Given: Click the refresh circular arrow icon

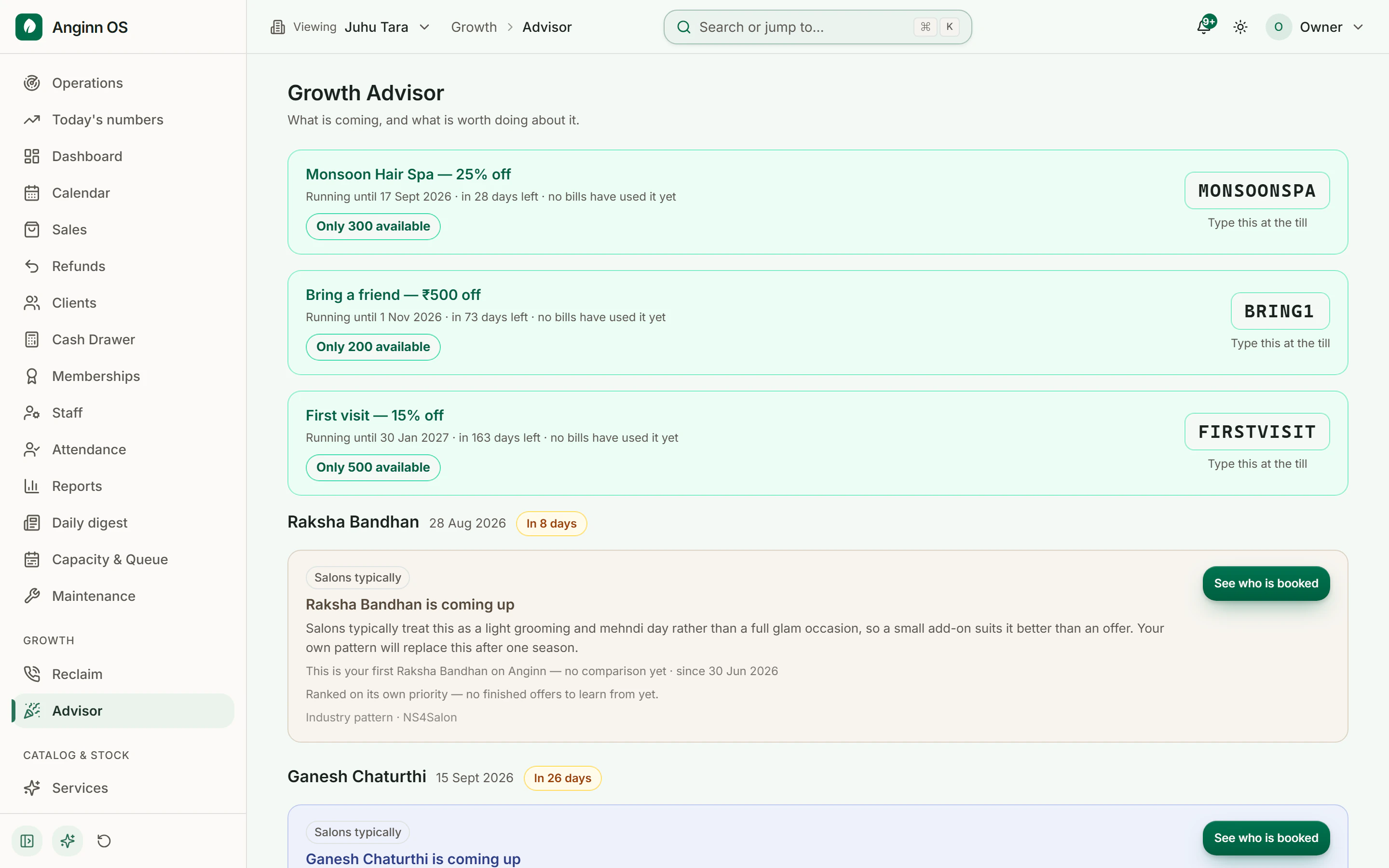Looking at the screenshot, I should (104, 841).
